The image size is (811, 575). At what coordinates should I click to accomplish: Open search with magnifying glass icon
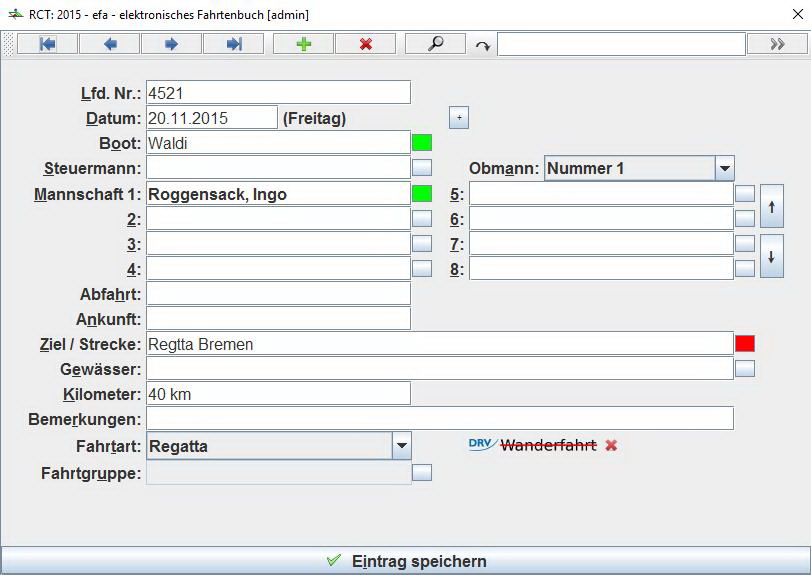[435, 44]
